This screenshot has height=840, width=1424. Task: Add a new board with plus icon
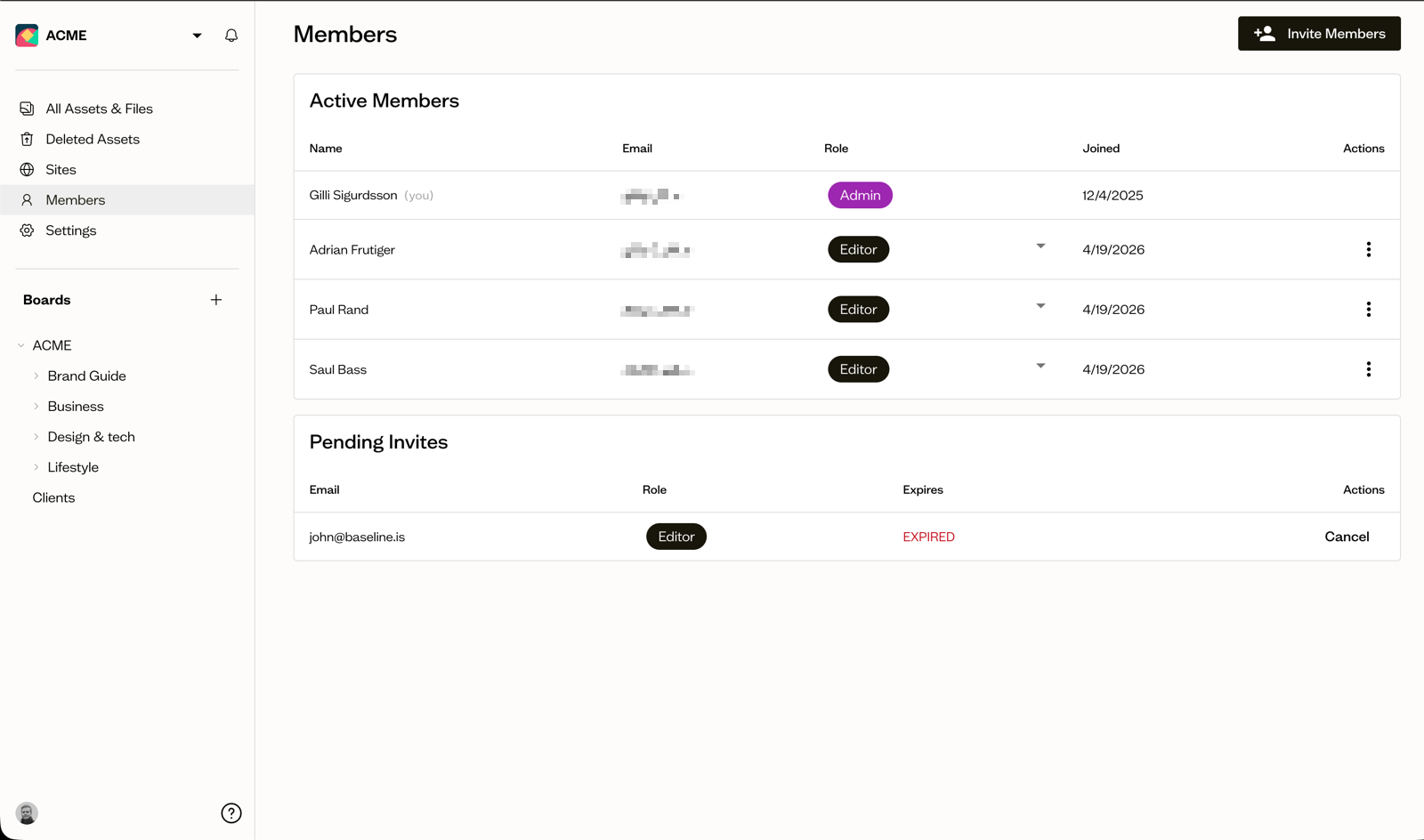point(216,300)
